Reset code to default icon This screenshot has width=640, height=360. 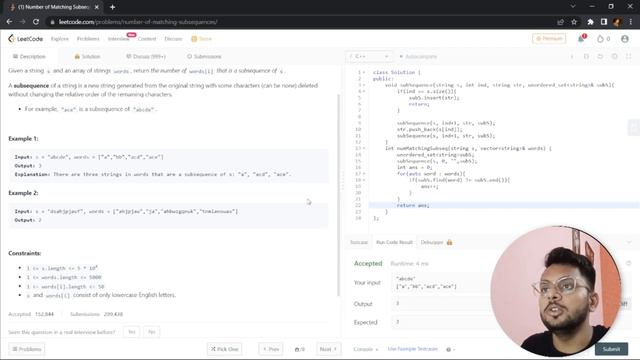tap(600, 56)
